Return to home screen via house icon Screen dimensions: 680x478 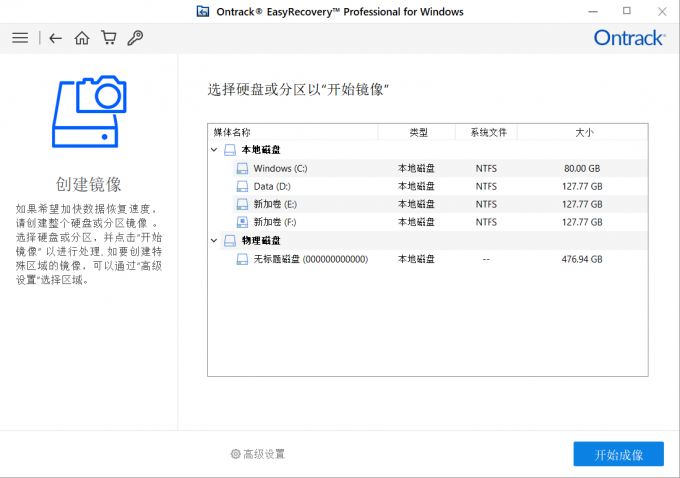click(82, 38)
